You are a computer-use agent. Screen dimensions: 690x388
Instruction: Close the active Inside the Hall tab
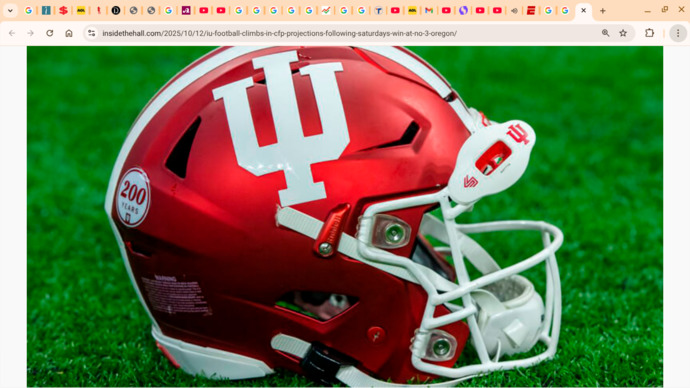point(584,10)
